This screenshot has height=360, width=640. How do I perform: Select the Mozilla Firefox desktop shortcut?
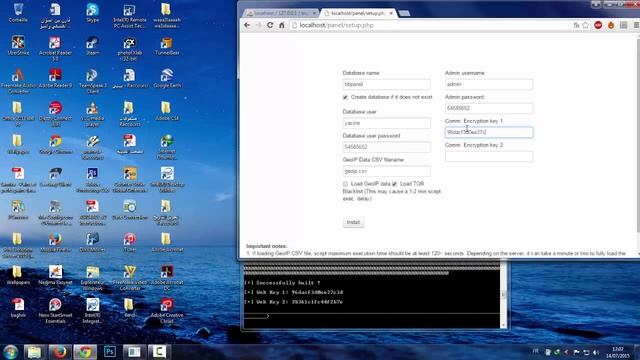click(55, 242)
